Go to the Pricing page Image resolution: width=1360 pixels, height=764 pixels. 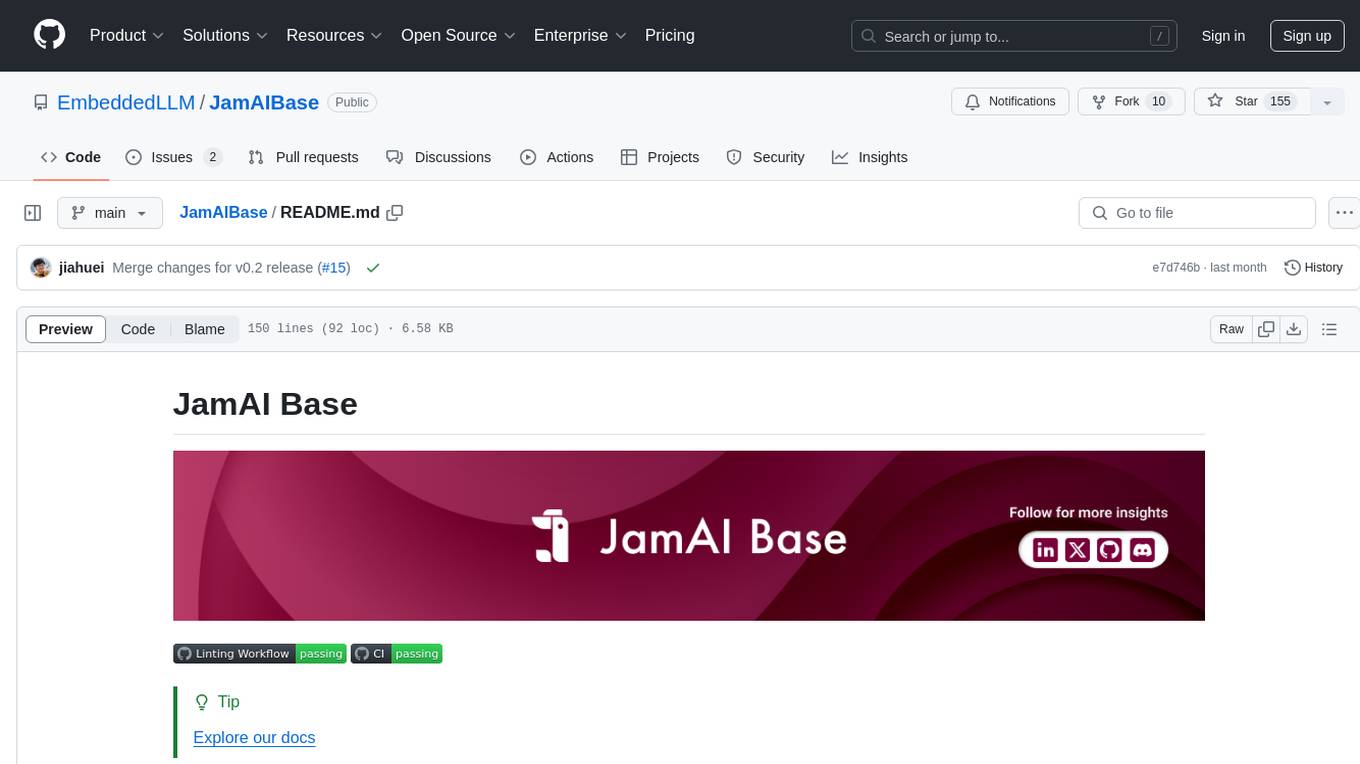pos(670,35)
